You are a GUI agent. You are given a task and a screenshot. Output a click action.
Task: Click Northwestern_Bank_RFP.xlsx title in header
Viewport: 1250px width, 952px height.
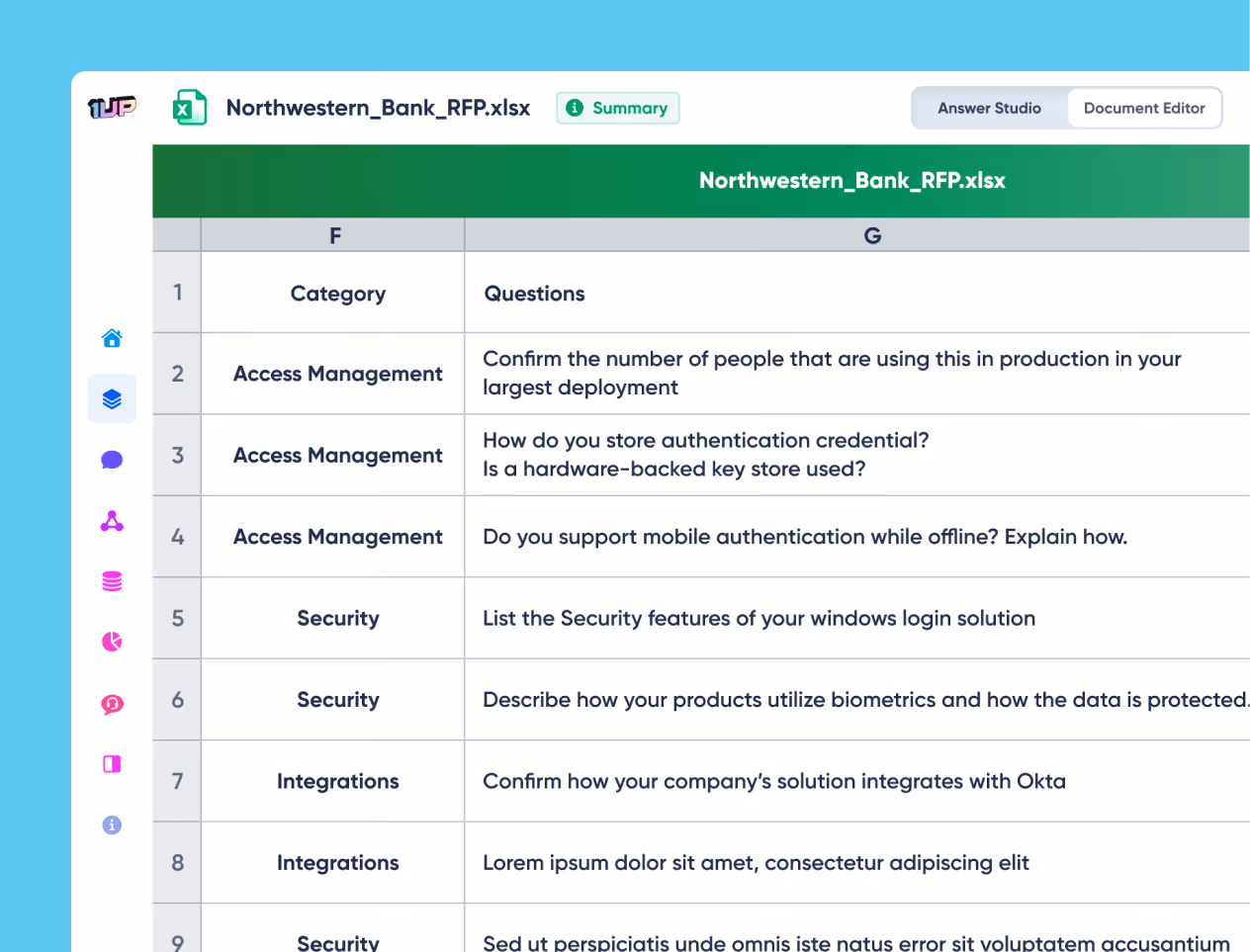coord(378,108)
